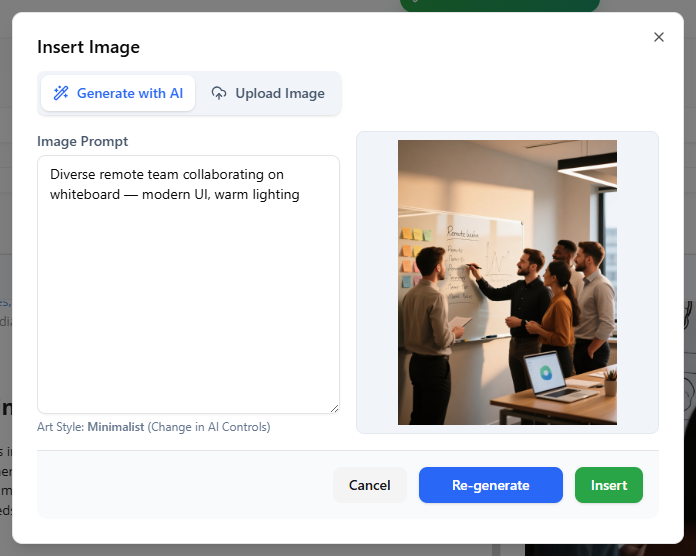Click the "Image Prompt" field label
This screenshot has width=696, height=556.
(x=82, y=141)
